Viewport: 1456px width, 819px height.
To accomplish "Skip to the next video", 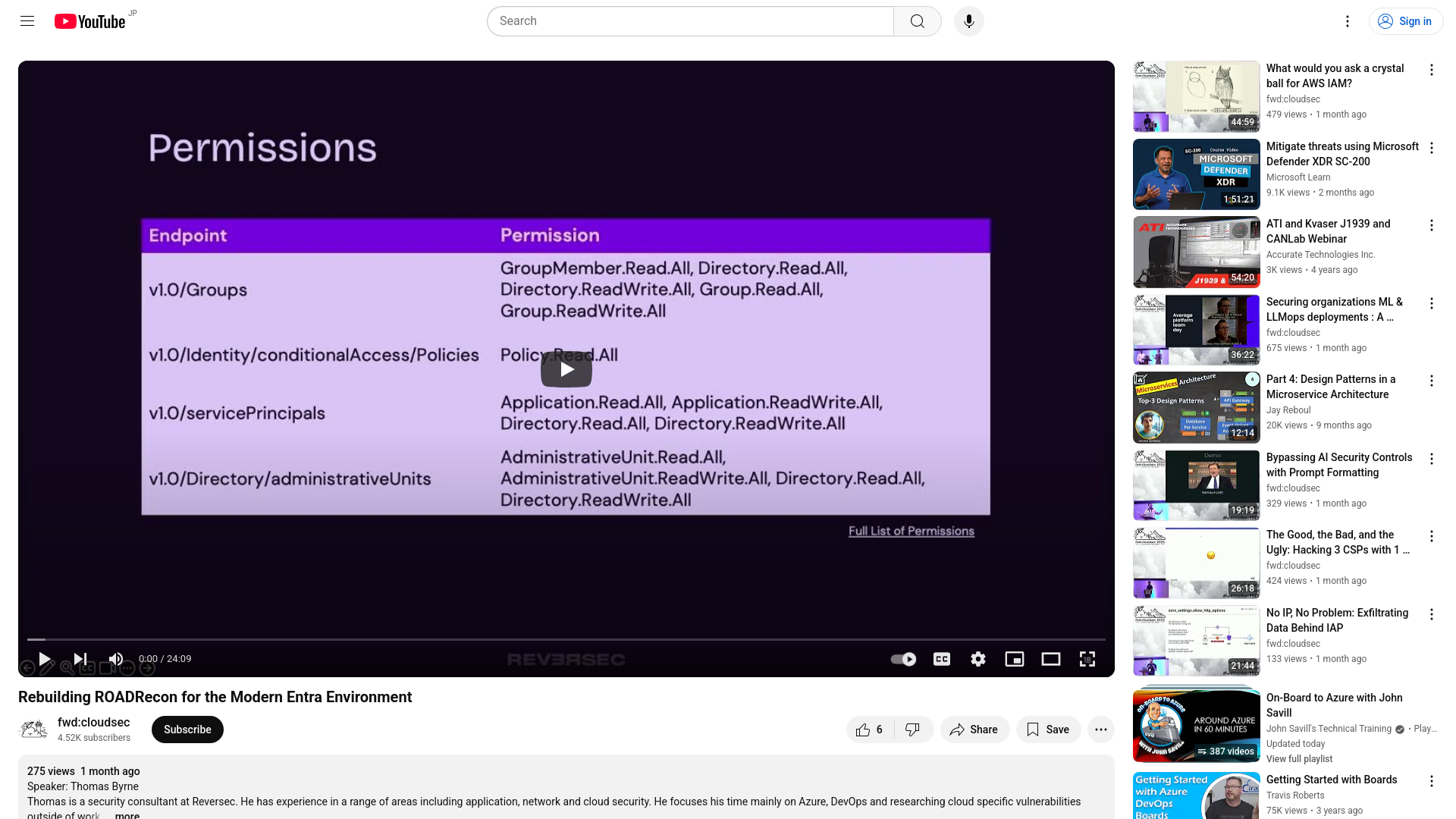I will [80, 659].
